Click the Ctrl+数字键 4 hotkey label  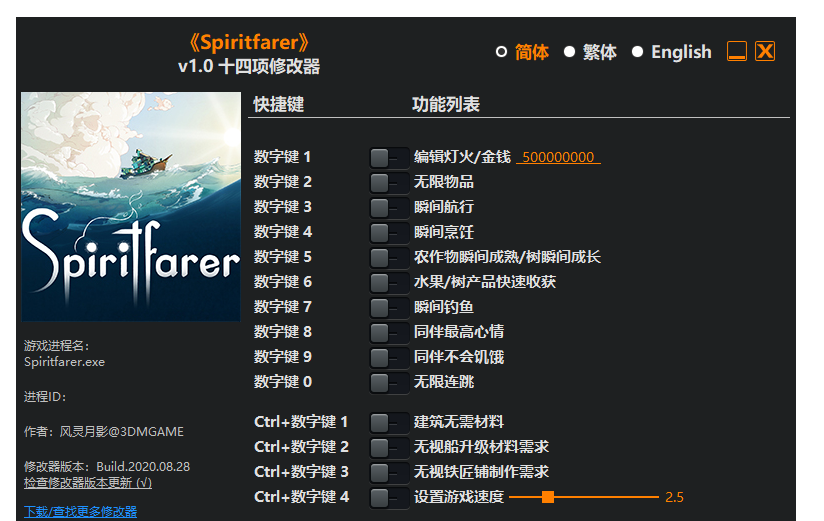pos(301,497)
